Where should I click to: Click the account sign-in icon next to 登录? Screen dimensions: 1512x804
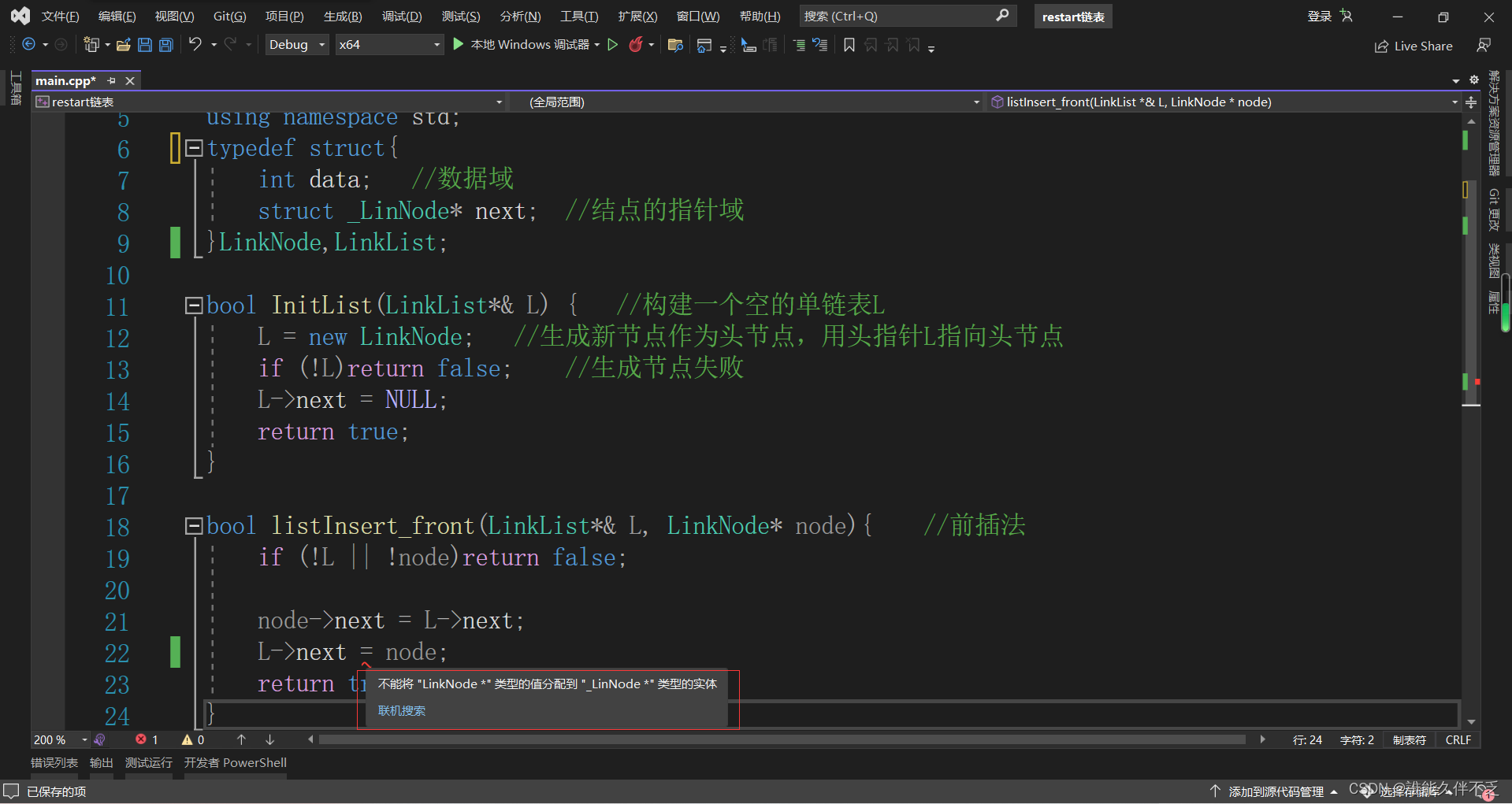(x=1346, y=16)
